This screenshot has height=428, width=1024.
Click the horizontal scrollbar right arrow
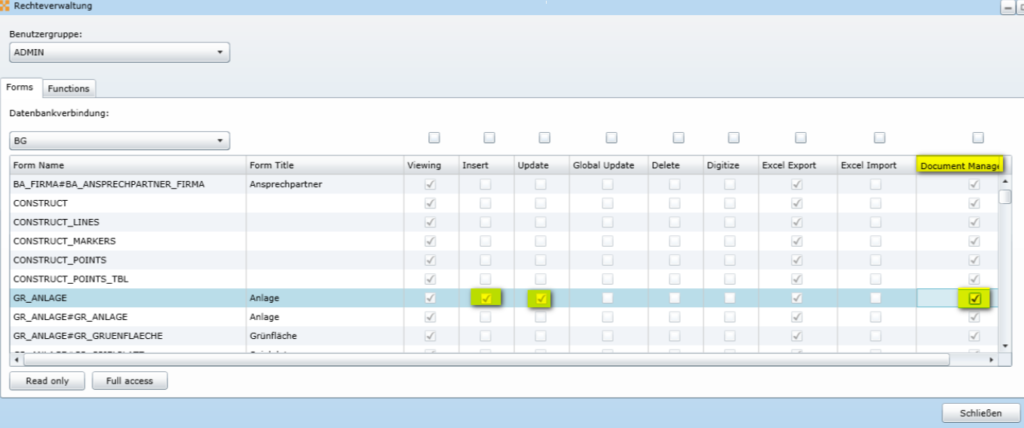click(x=991, y=359)
